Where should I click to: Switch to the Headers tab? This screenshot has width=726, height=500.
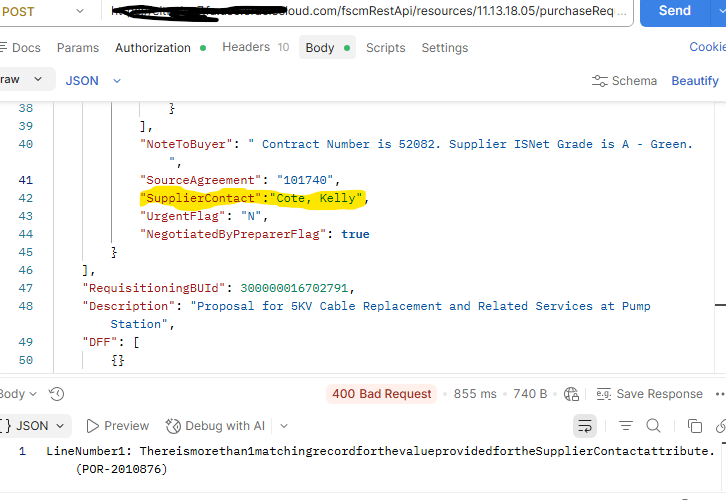tap(256, 47)
